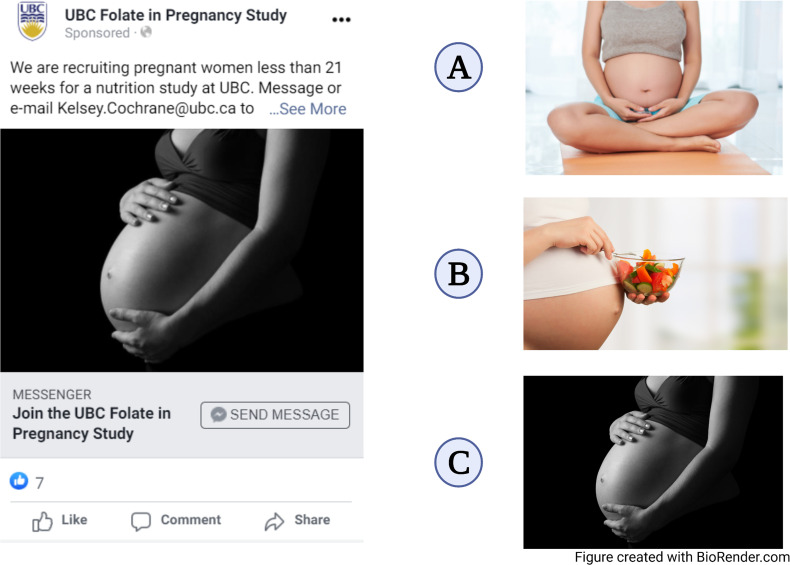This screenshot has width=790, height=565.
Task: Click the SEND MESSAGE button
Action: 275,415
